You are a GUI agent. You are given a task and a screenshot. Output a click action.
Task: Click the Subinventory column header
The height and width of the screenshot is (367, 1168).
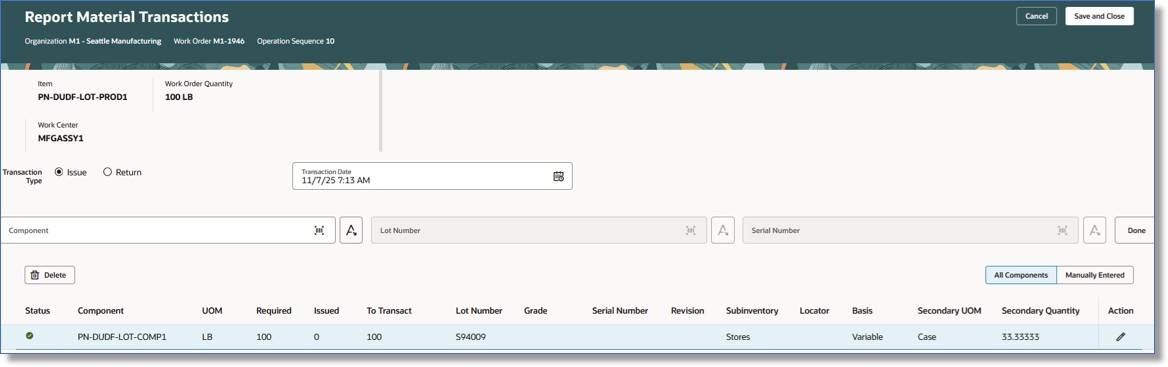click(x=752, y=311)
